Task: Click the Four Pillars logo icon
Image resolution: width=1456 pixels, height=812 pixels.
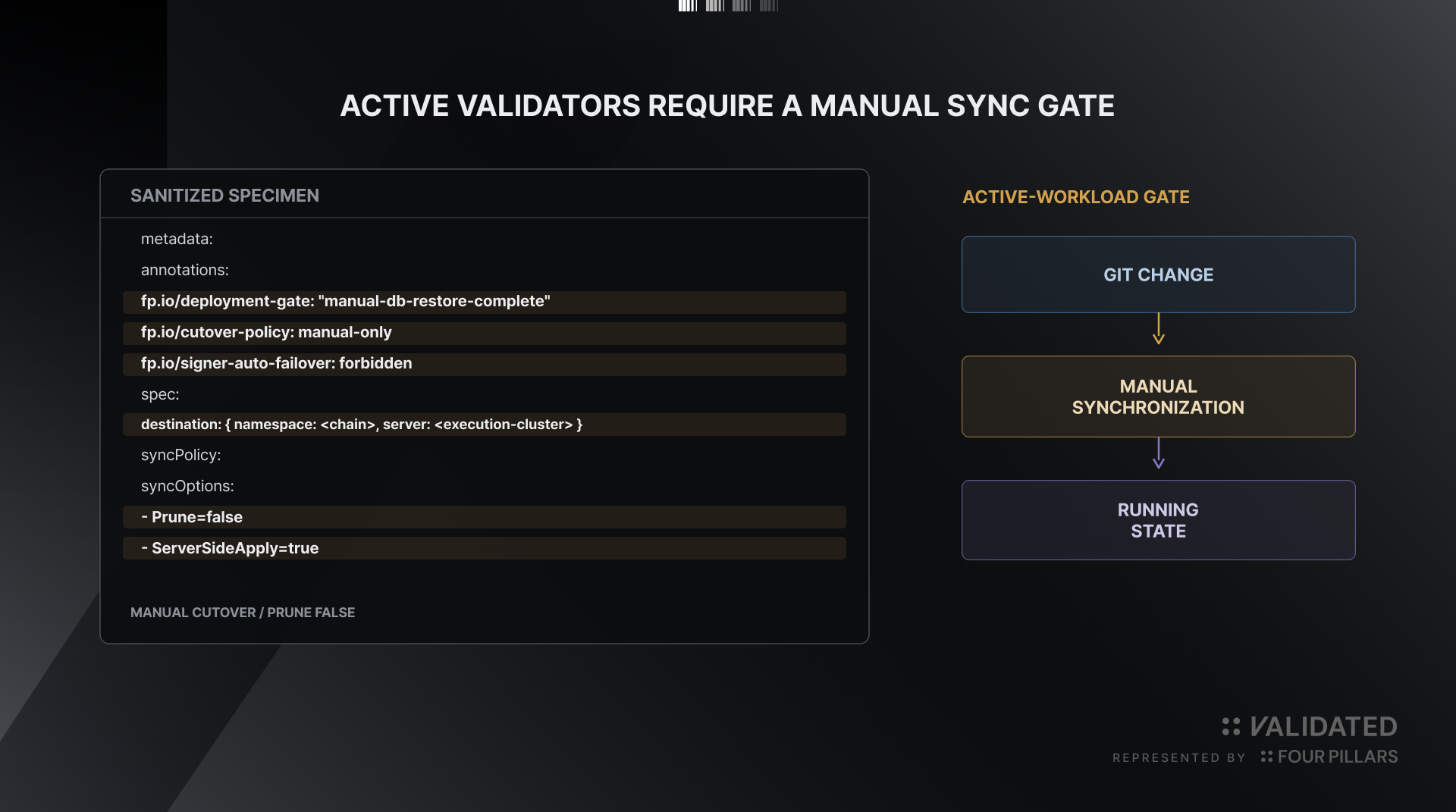Action: (x=1266, y=757)
